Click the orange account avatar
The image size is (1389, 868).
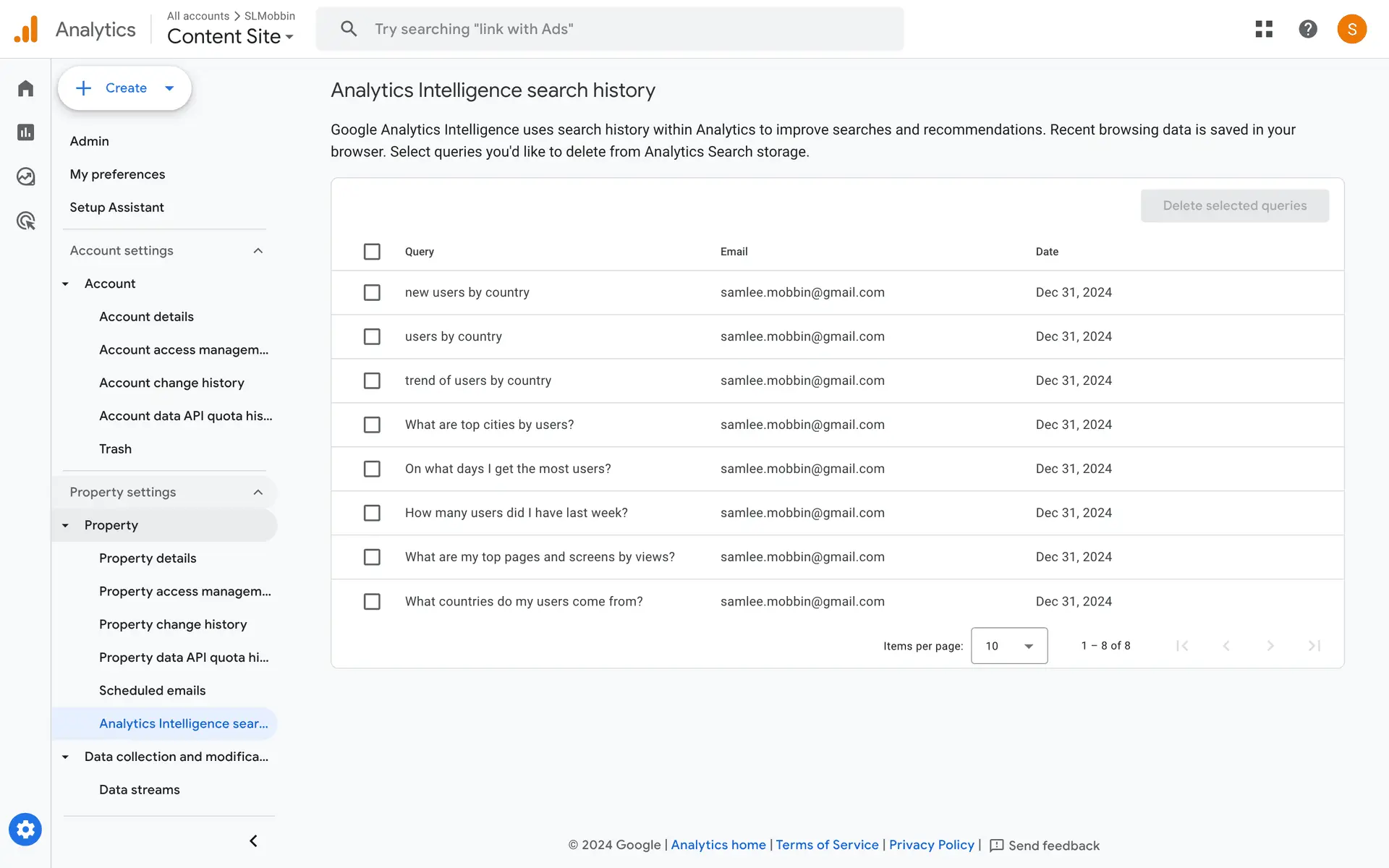click(x=1351, y=29)
